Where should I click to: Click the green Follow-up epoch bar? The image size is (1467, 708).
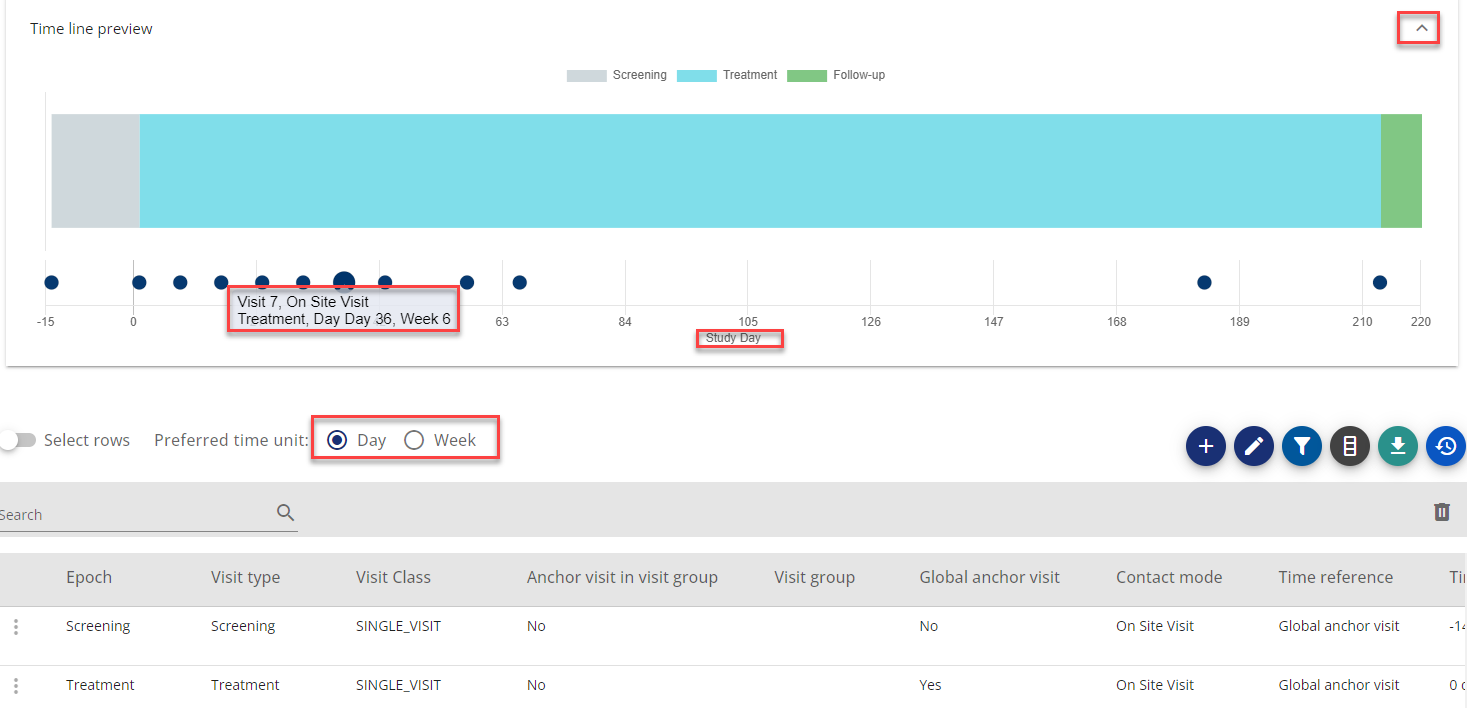1401,171
